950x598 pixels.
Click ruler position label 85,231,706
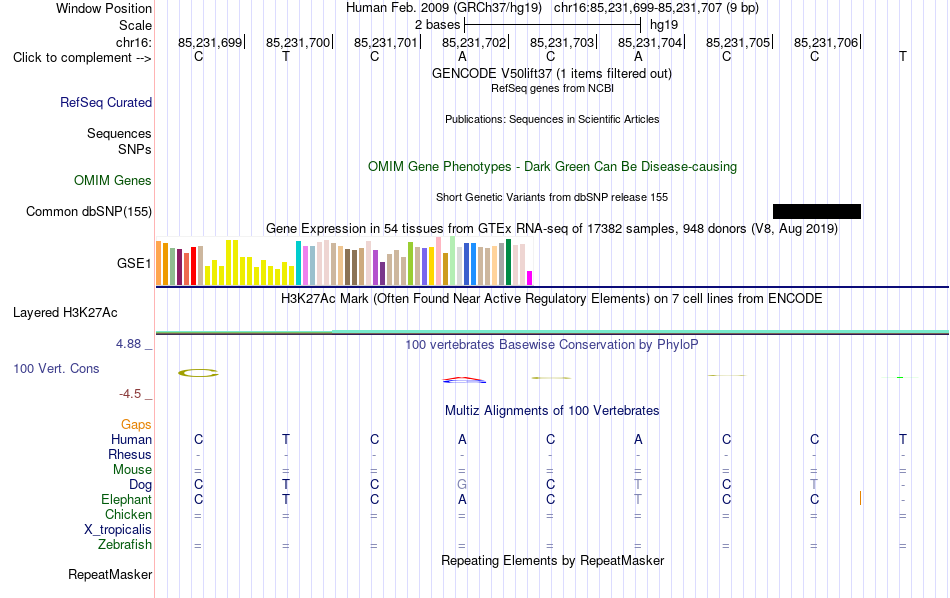click(x=826, y=42)
